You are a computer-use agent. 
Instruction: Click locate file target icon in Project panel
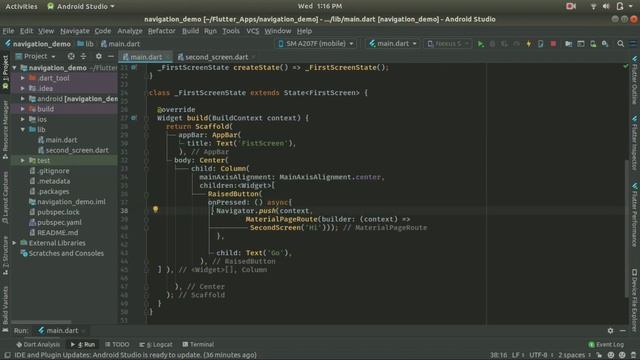(71, 56)
